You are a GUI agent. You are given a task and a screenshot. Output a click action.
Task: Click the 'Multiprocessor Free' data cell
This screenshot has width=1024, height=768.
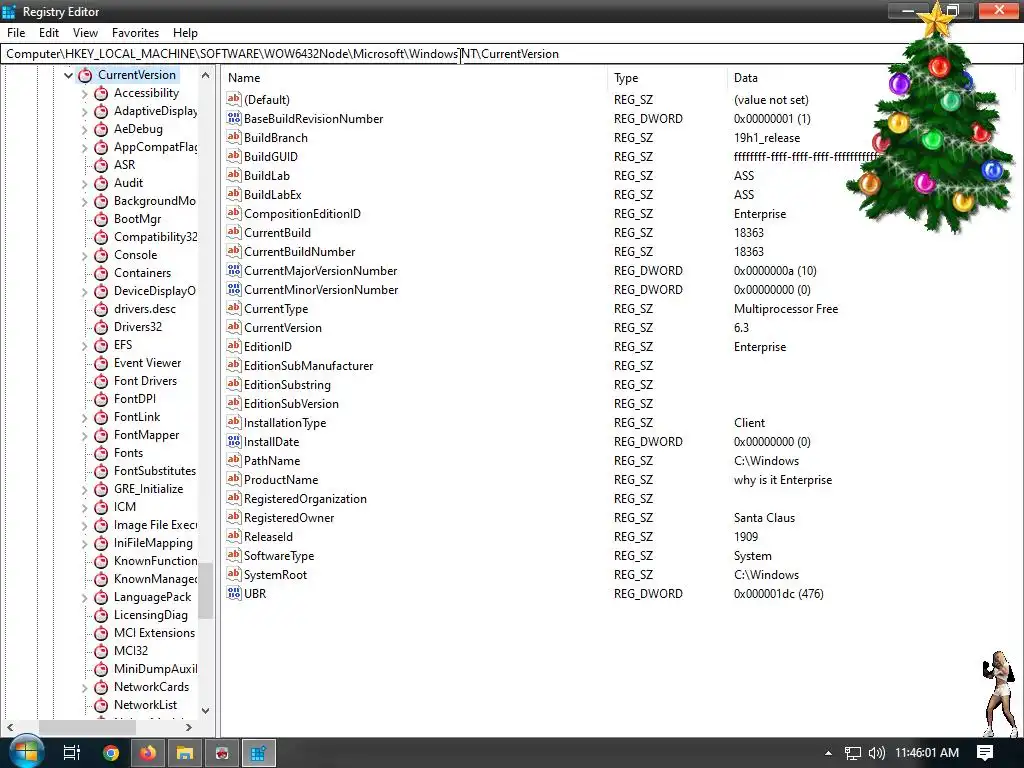pyautogui.click(x=786, y=309)
